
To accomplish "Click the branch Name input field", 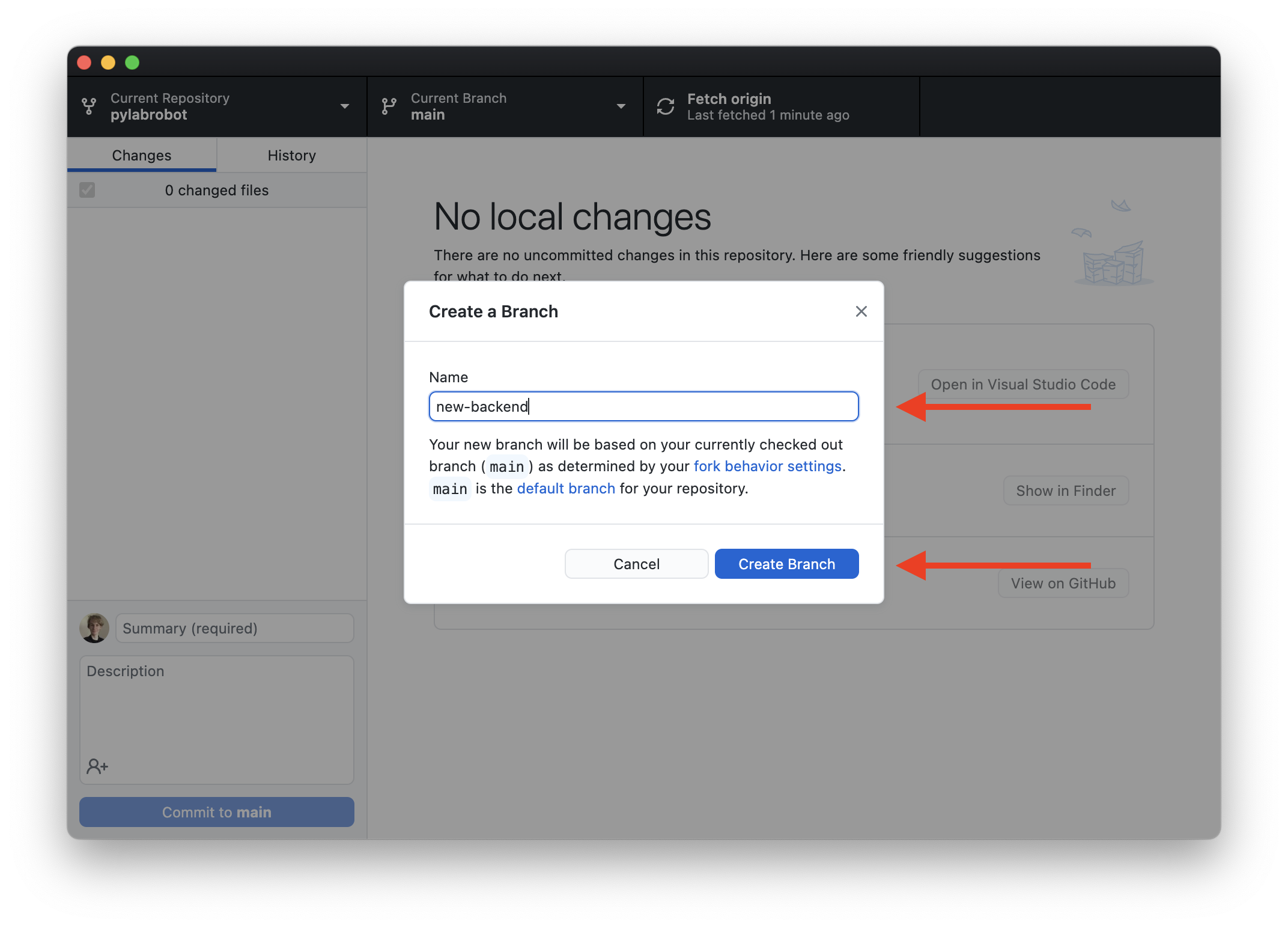I will click(643, 406).
